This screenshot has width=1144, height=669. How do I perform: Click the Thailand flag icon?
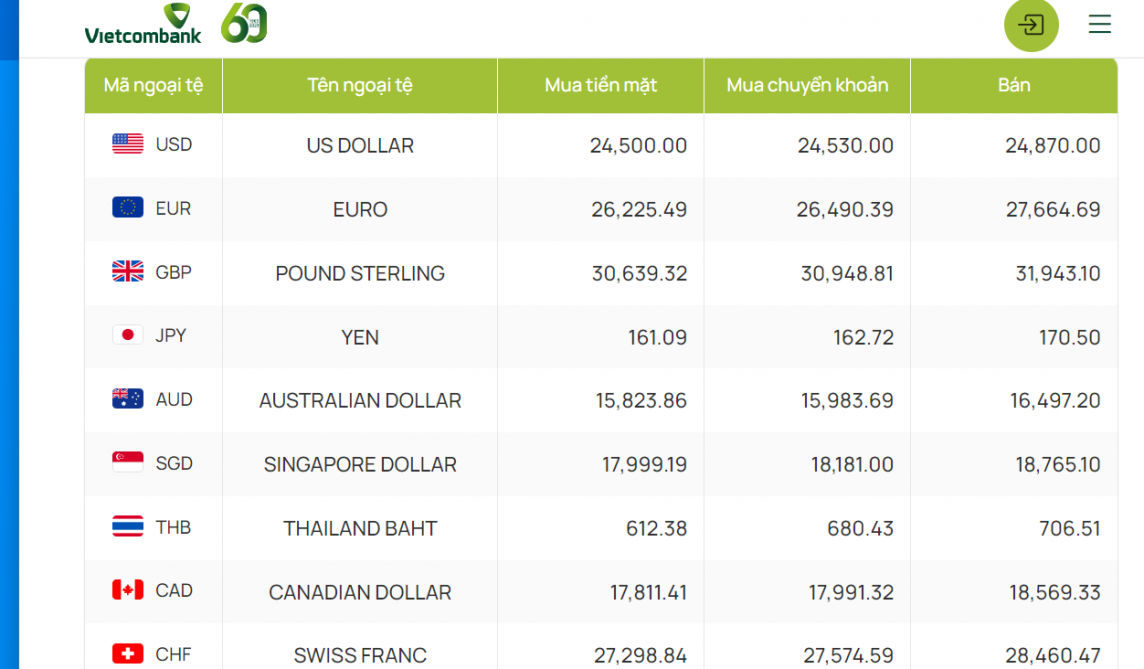pos(128,527)
